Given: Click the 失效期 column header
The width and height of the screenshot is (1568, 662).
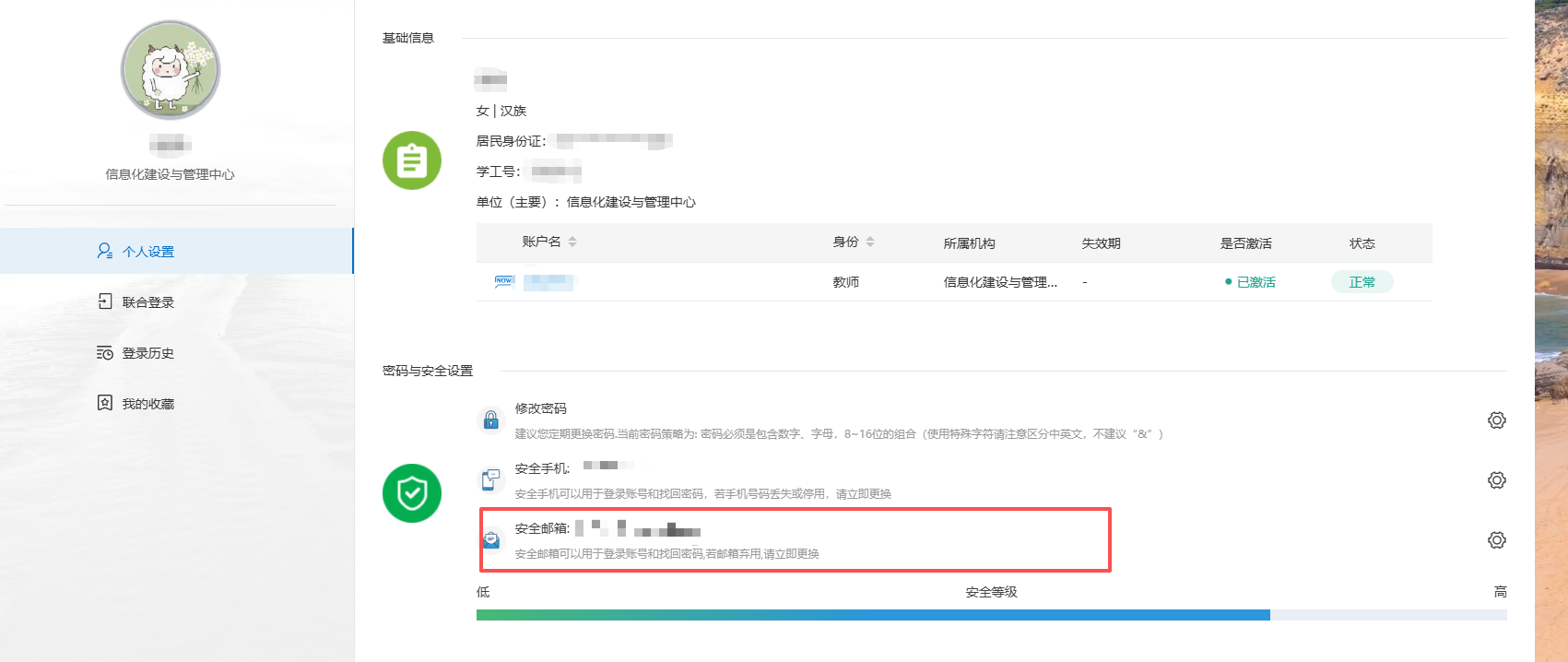Looking at the screenshot, I should [1102, 243].
